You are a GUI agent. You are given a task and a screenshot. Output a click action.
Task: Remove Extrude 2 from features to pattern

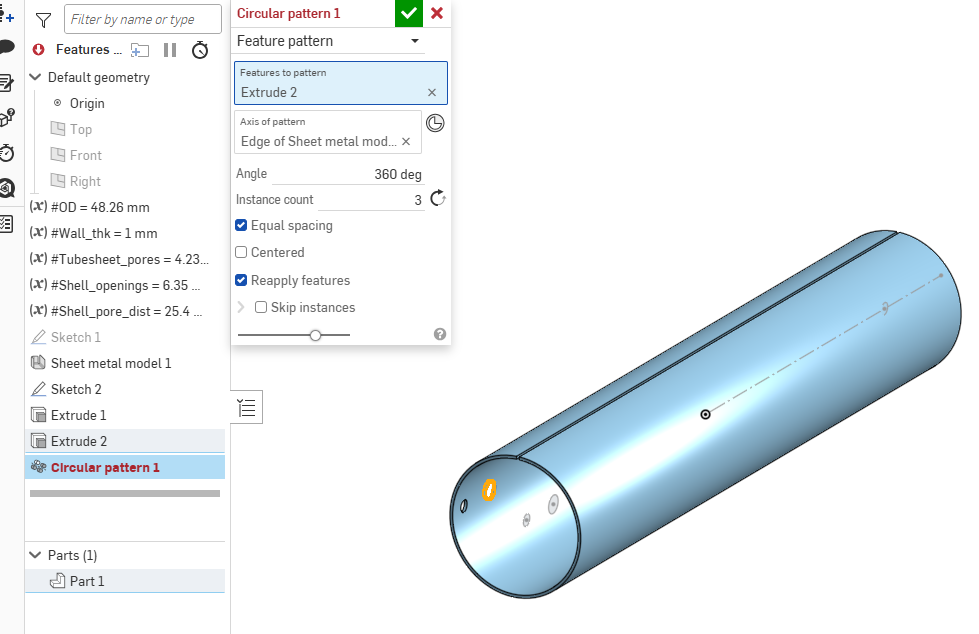click(x=432, y=92)
